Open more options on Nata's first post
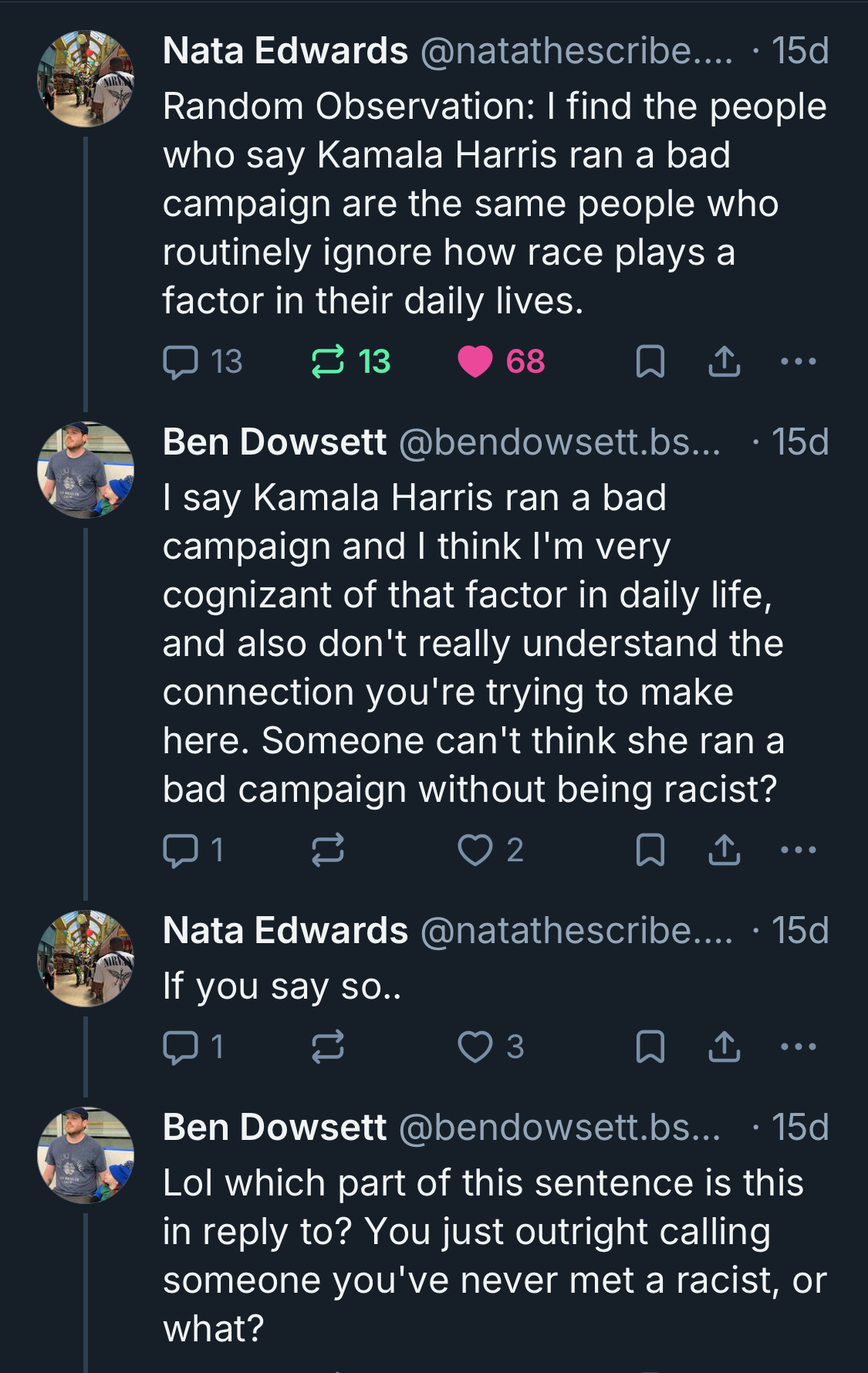The image size is (868, 1373). (798, 362)
